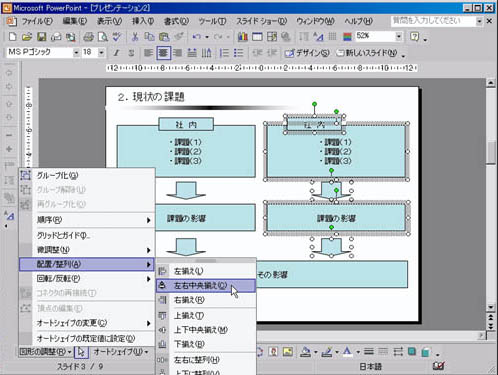Open the line color dropdown arrow
This screenshot has width=498, height=375.
click(337, 352)
